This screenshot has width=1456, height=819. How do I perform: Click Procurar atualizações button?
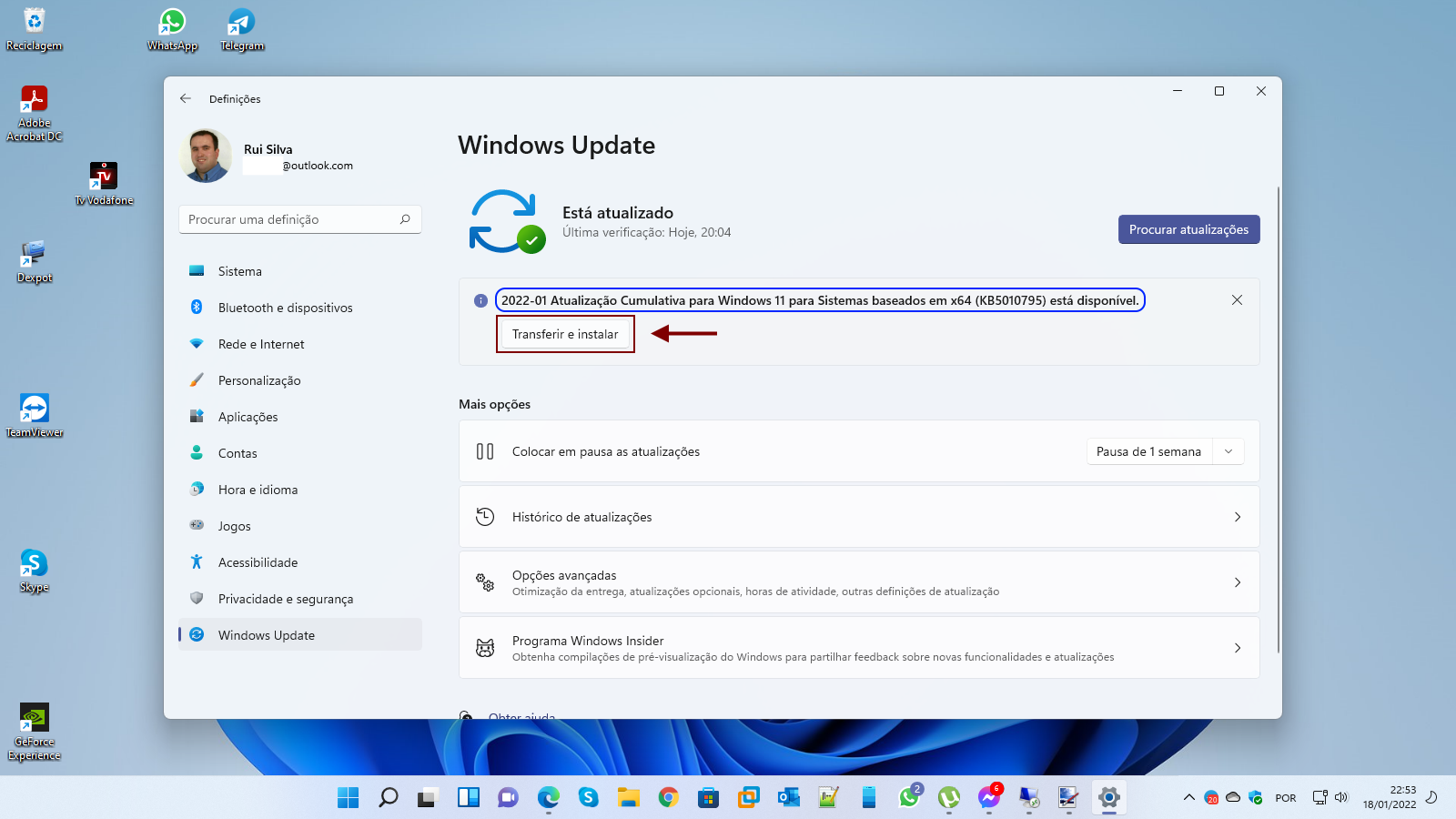pyautogui.click(x=1188, y=229)
